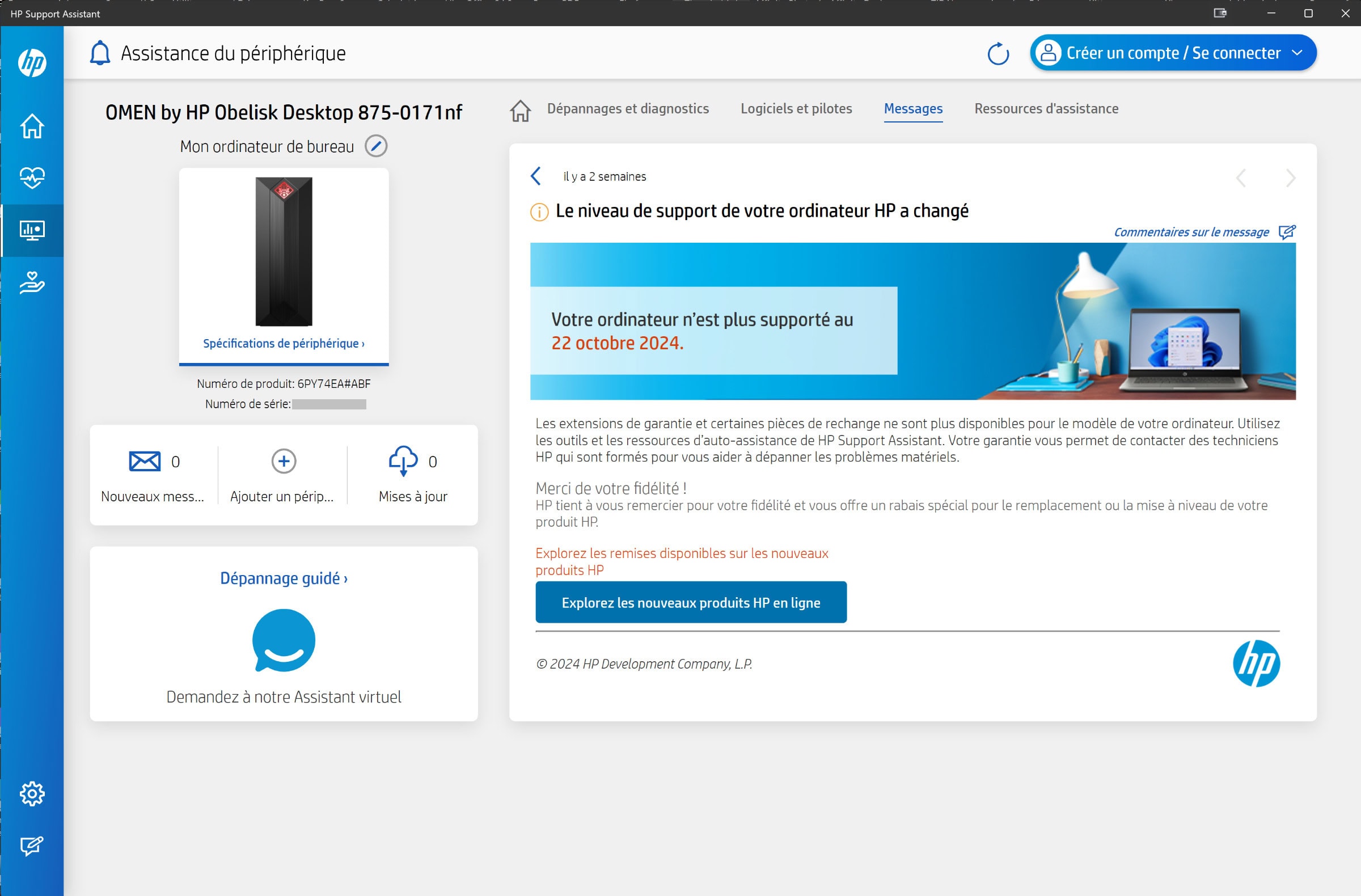
Task: Click Numéro de produit 6PY74EA#ABF text
Action: (284, 384)
